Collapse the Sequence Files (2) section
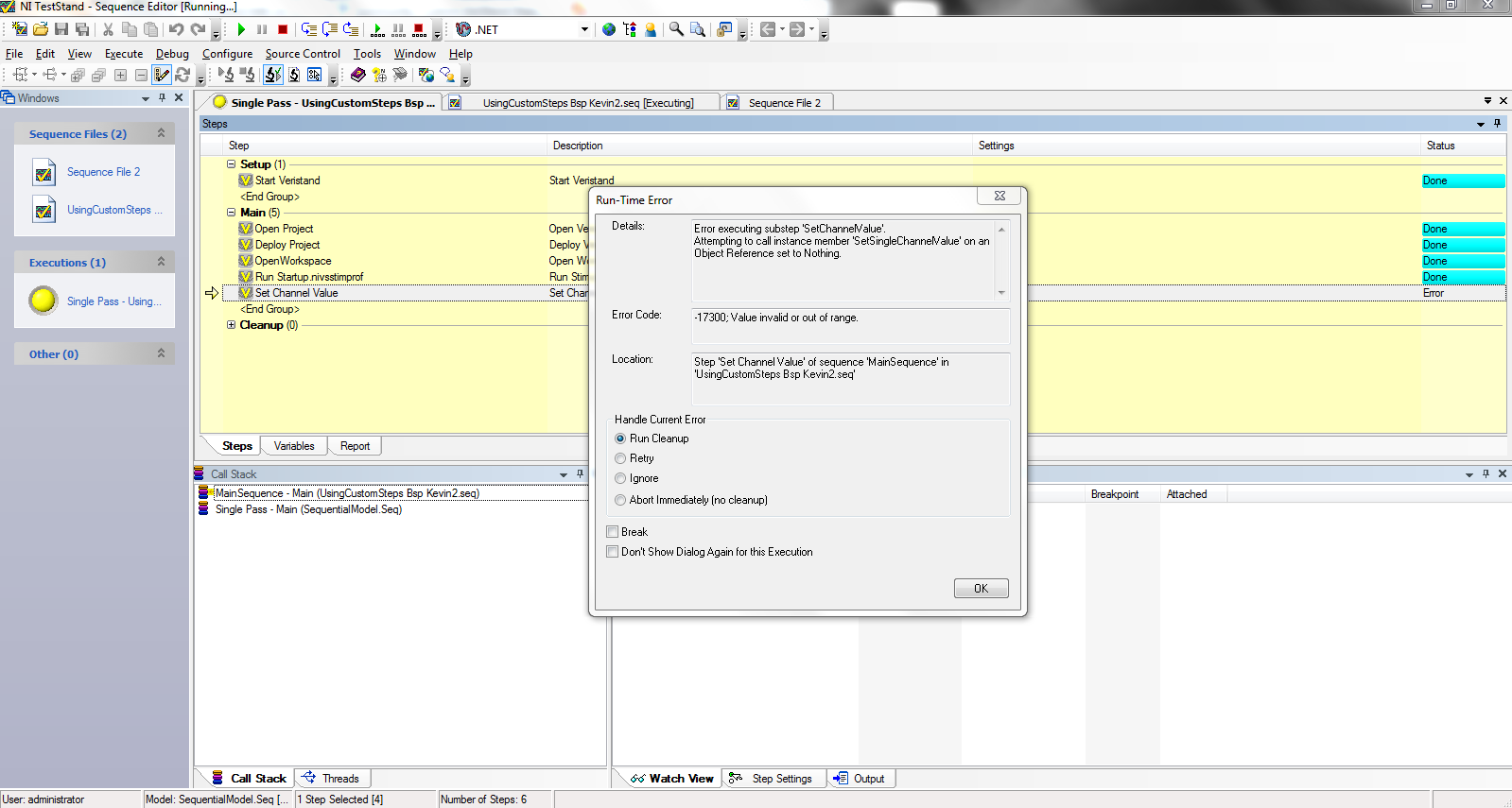This screenshot has height=808, width=1512. pos(161,133)
